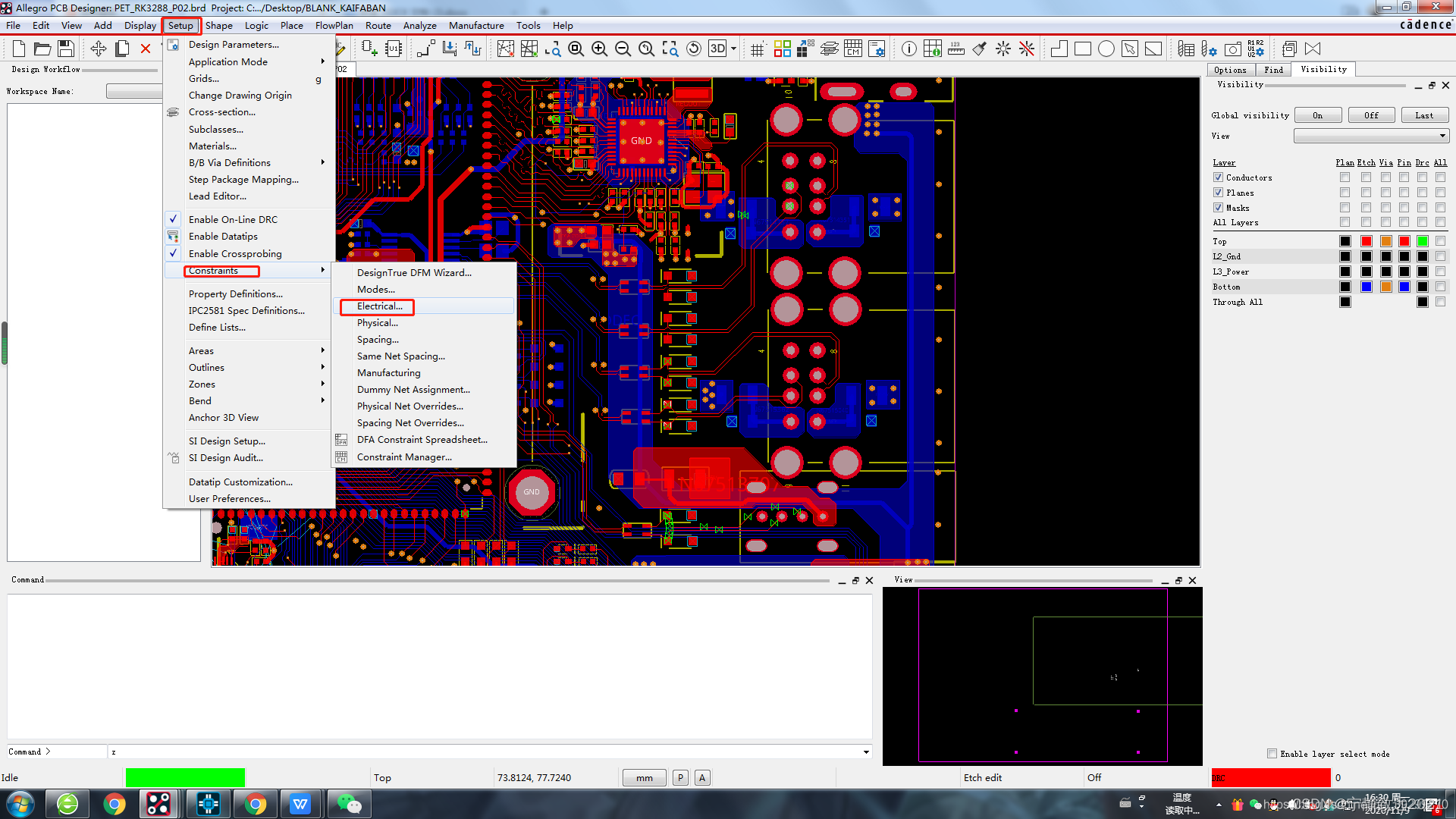The image size is (1456, 819).
Task: Toggle the Conductors layer checkbox
Action: pyautogui.click(x=1218, y=177)
